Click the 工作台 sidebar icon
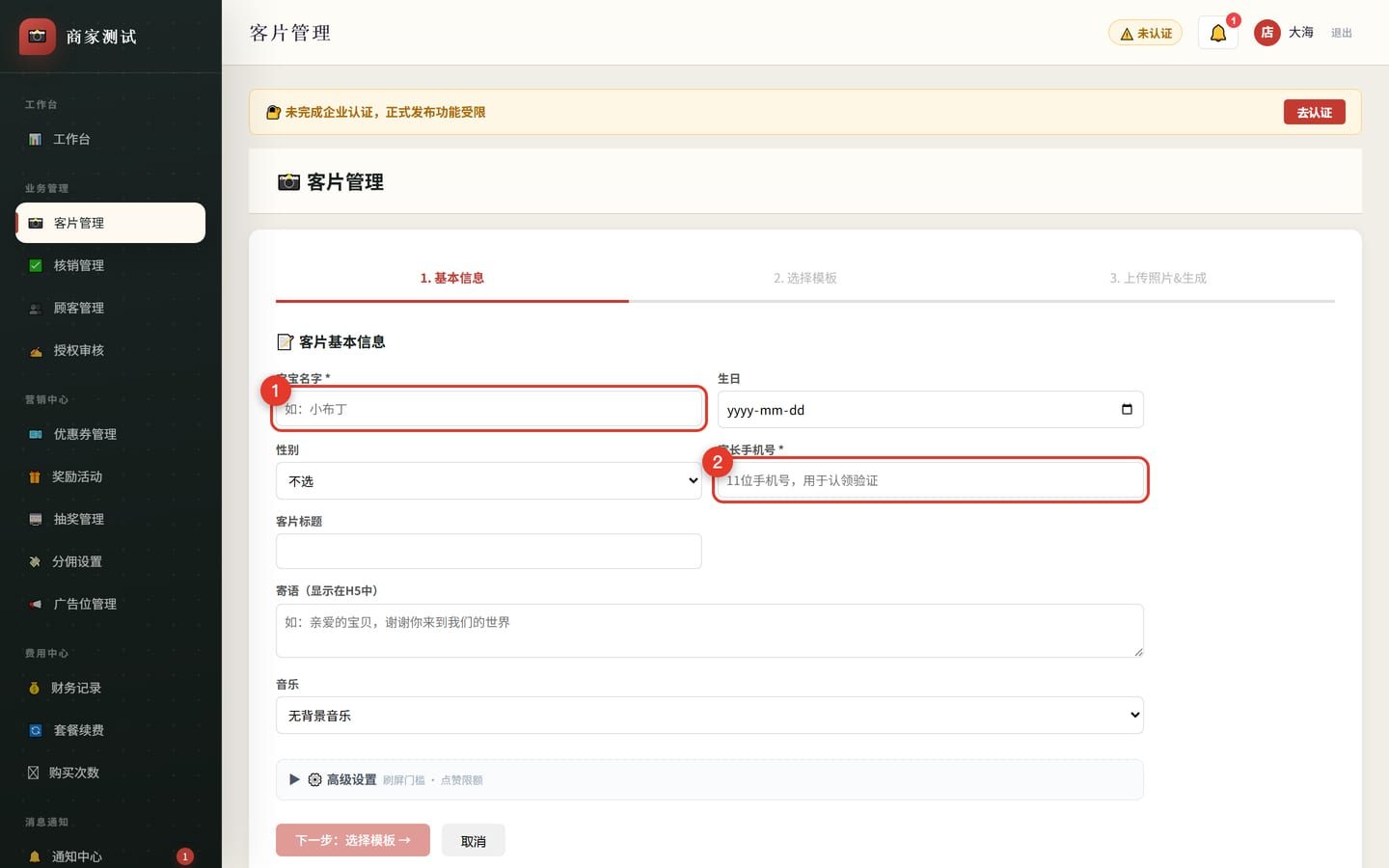This screenshot has width=1389, height=868. coord(35,139)
